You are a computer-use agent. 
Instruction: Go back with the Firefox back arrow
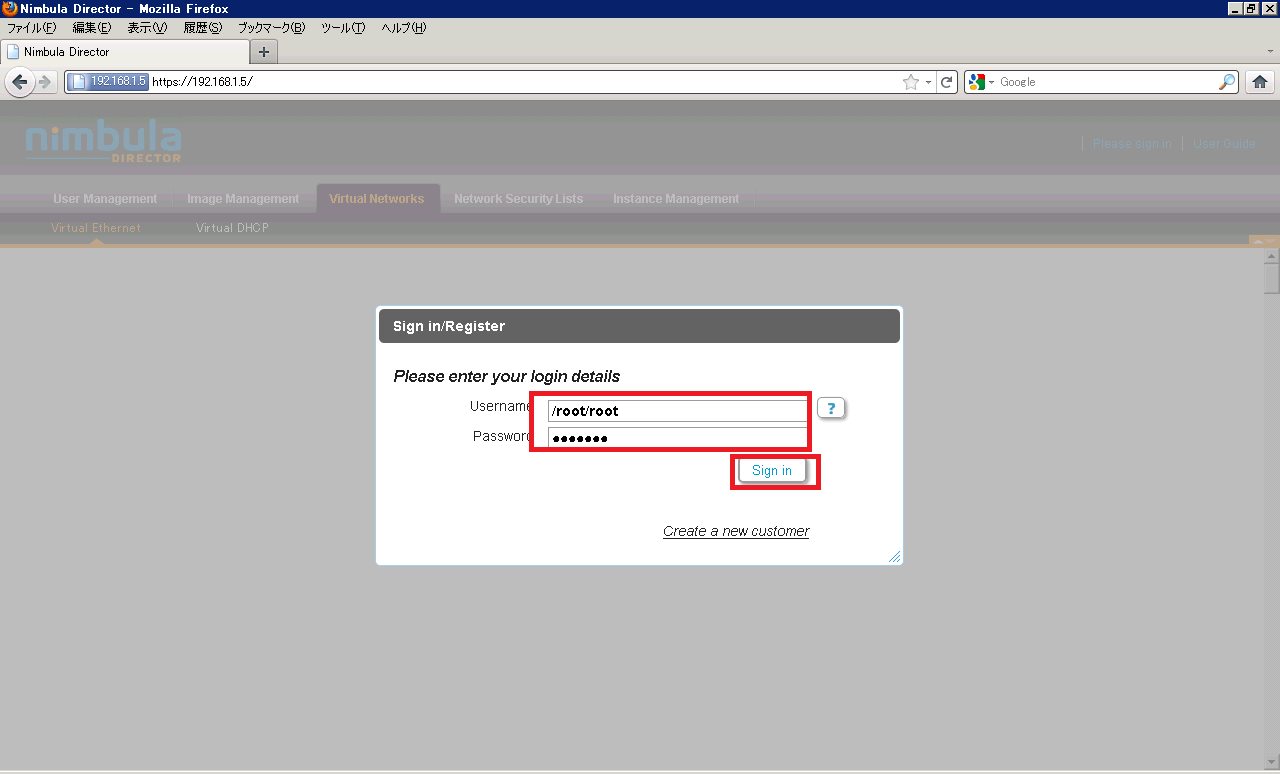[19, 82]
